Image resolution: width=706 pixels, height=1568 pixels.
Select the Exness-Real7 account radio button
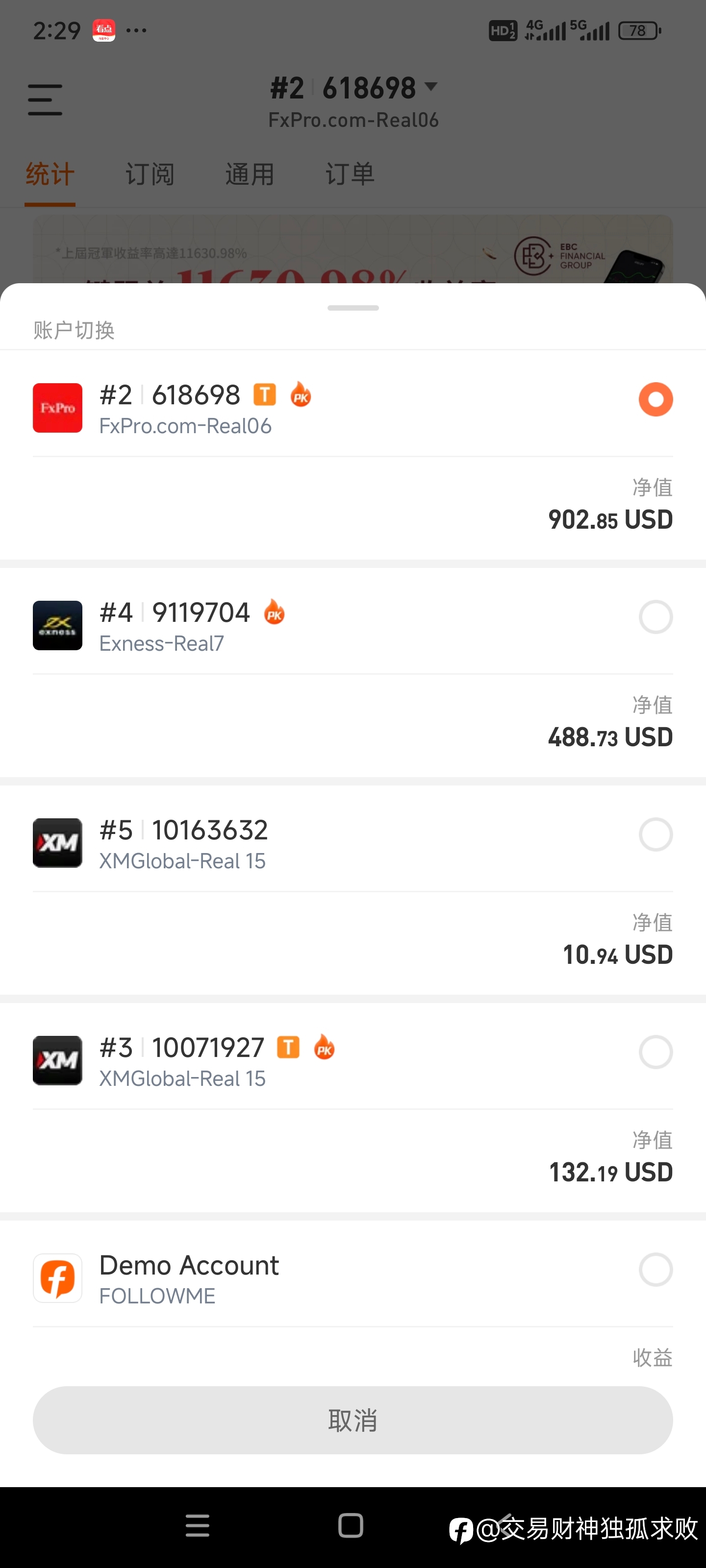click(x=656, y=617)
